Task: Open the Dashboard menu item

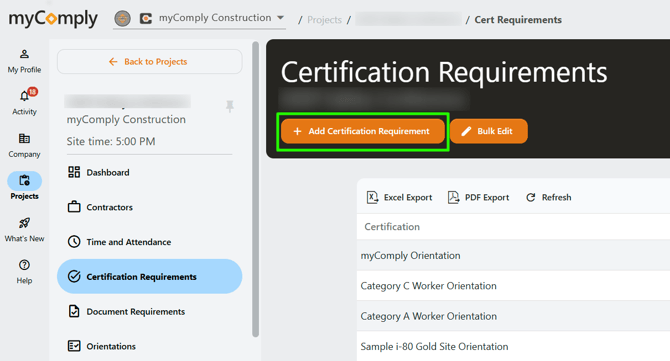Action: point(150,172)
